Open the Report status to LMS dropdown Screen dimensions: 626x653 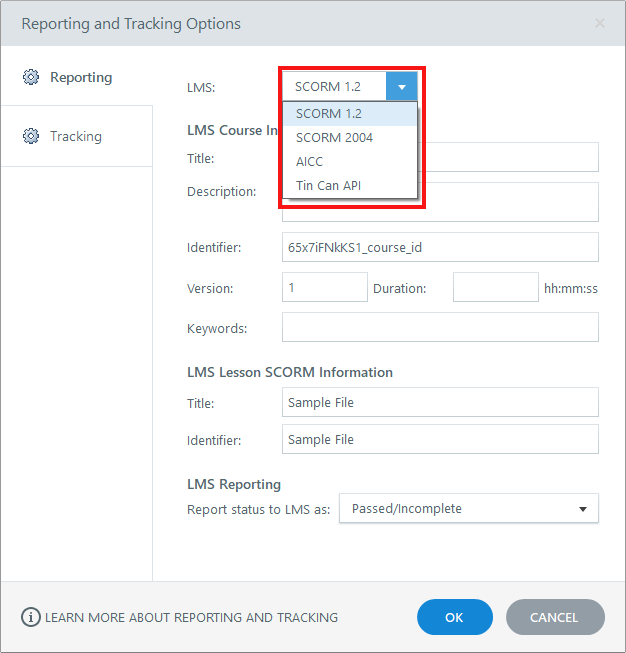tap(468, 508)
